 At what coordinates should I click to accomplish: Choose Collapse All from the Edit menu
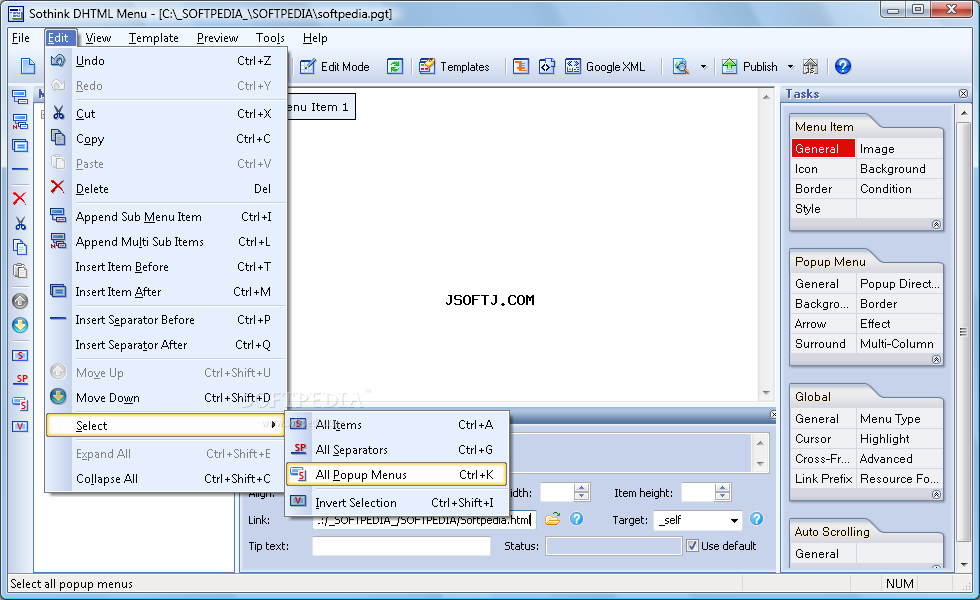166,479
